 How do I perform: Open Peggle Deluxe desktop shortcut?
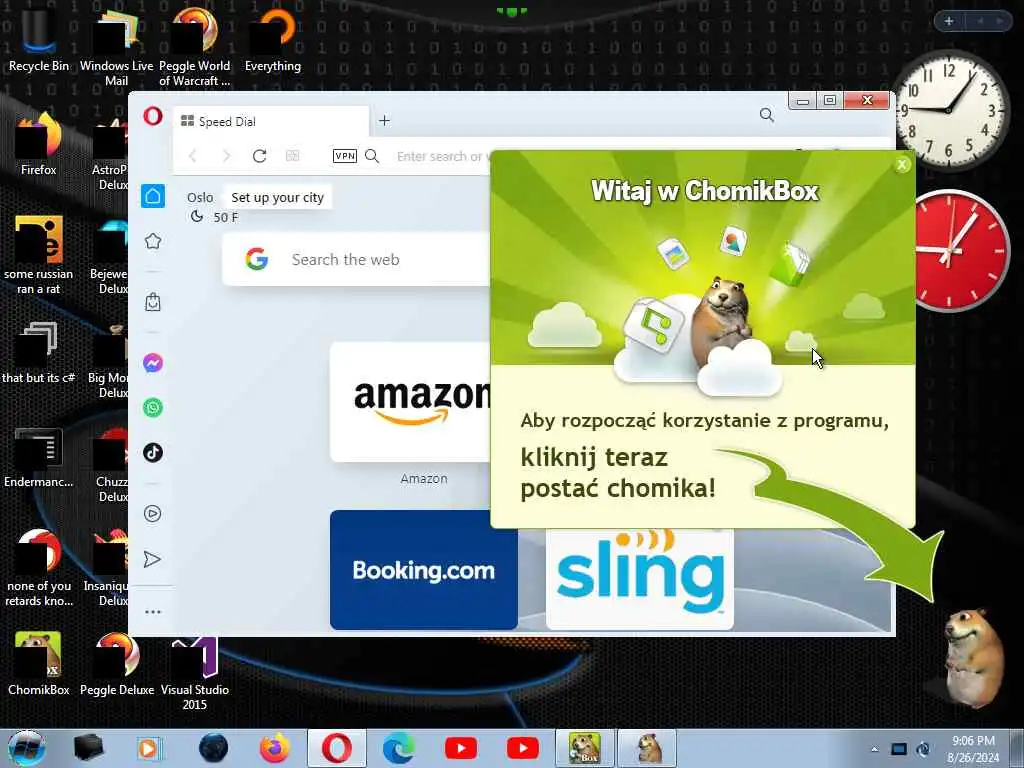pyautogui.click(x=117, y=663)
